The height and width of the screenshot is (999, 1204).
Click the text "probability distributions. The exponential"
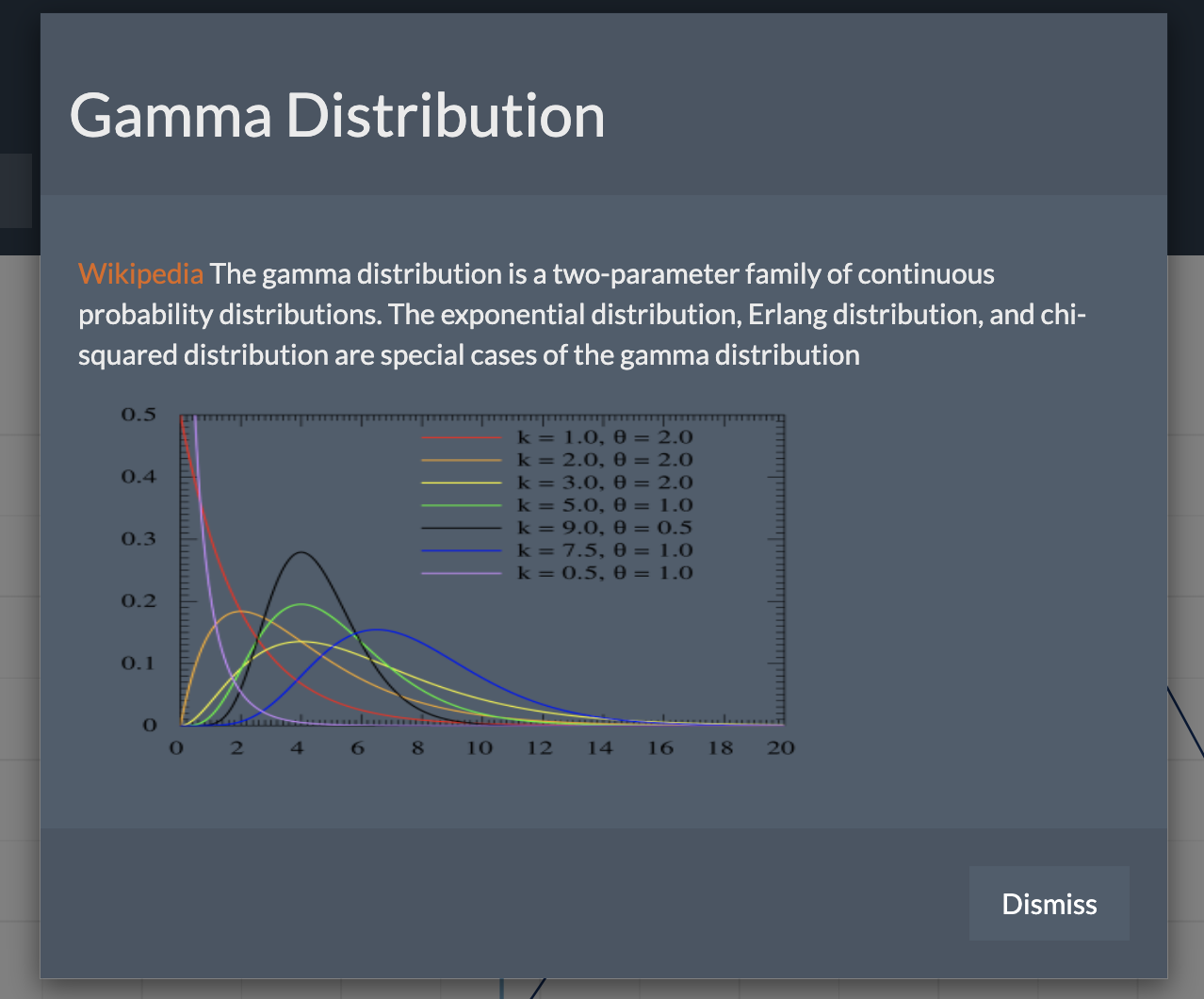(331, 314)
